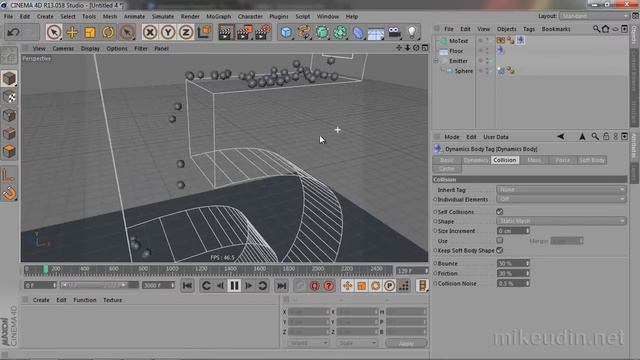Viewport: 640px width, 360px height.
Task: Render to Picture Viewer
Action: [244, 32]
